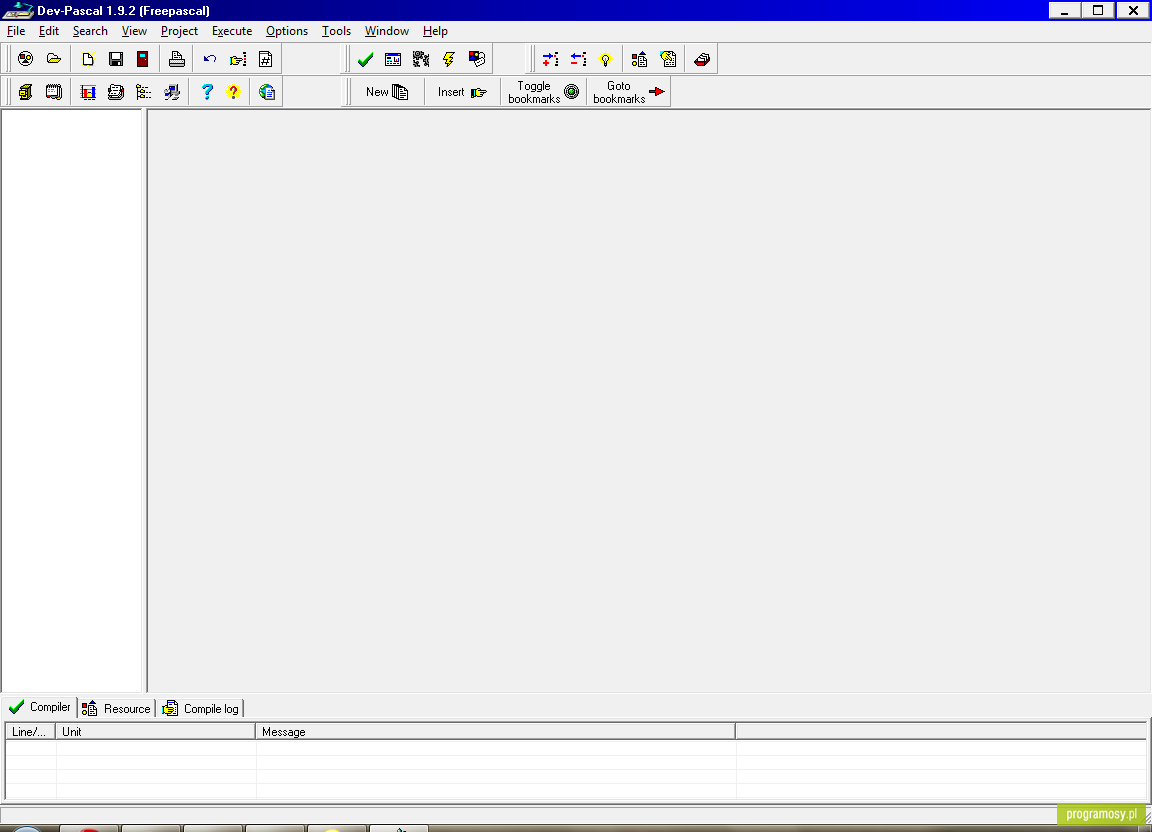Image resolution: width=1152 pixels, height=832 pixels.
Task: Click the Goto bookmarks button
Action: [628, 92]
